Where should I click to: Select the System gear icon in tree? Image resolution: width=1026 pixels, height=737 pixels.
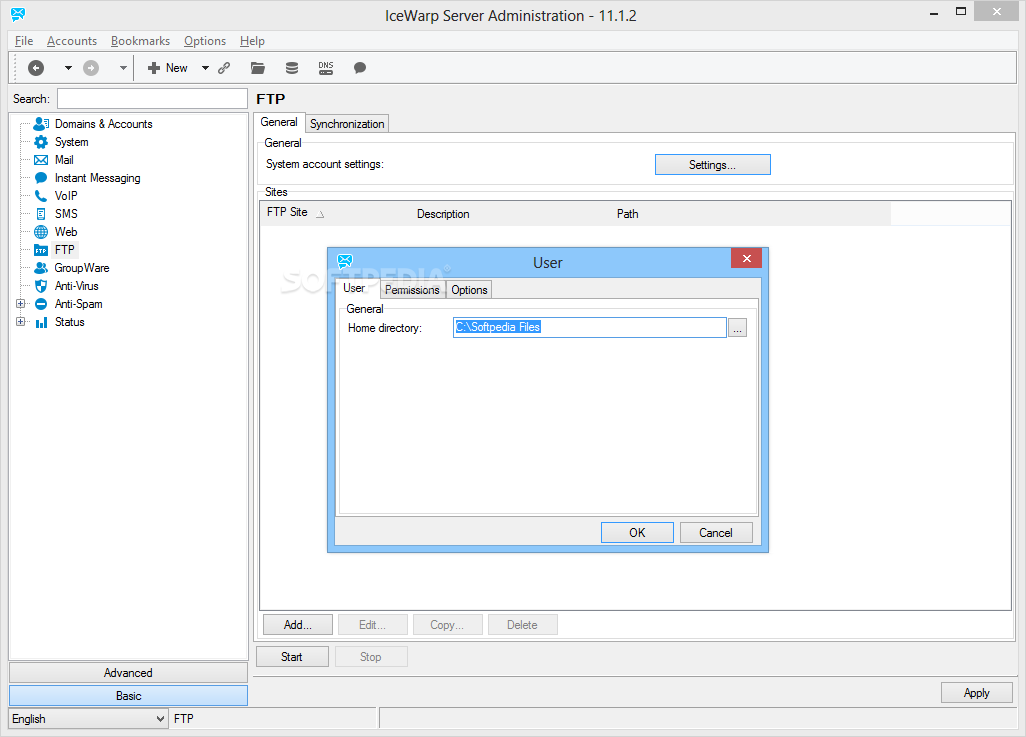click(41, 142)
